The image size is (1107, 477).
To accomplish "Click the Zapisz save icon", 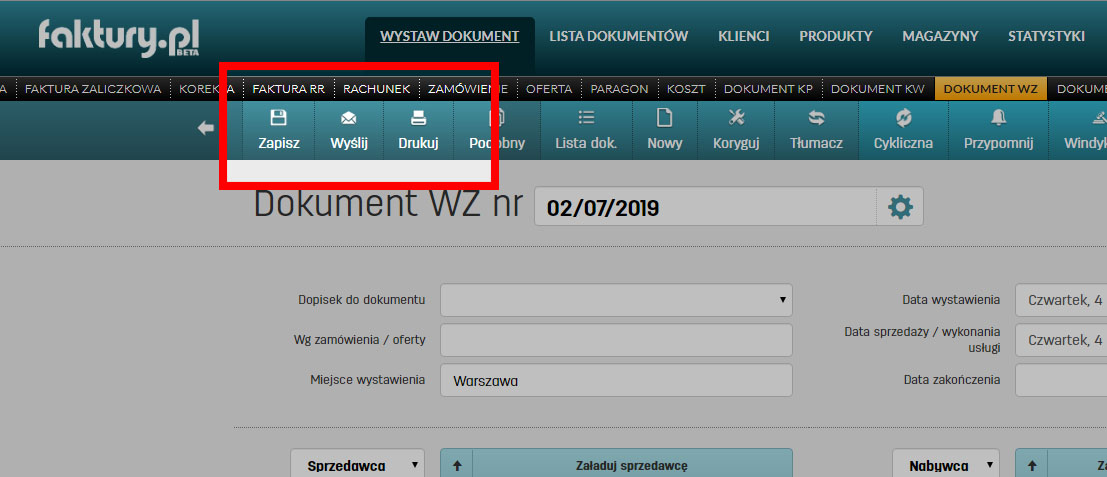I will [x=279, y=117].
